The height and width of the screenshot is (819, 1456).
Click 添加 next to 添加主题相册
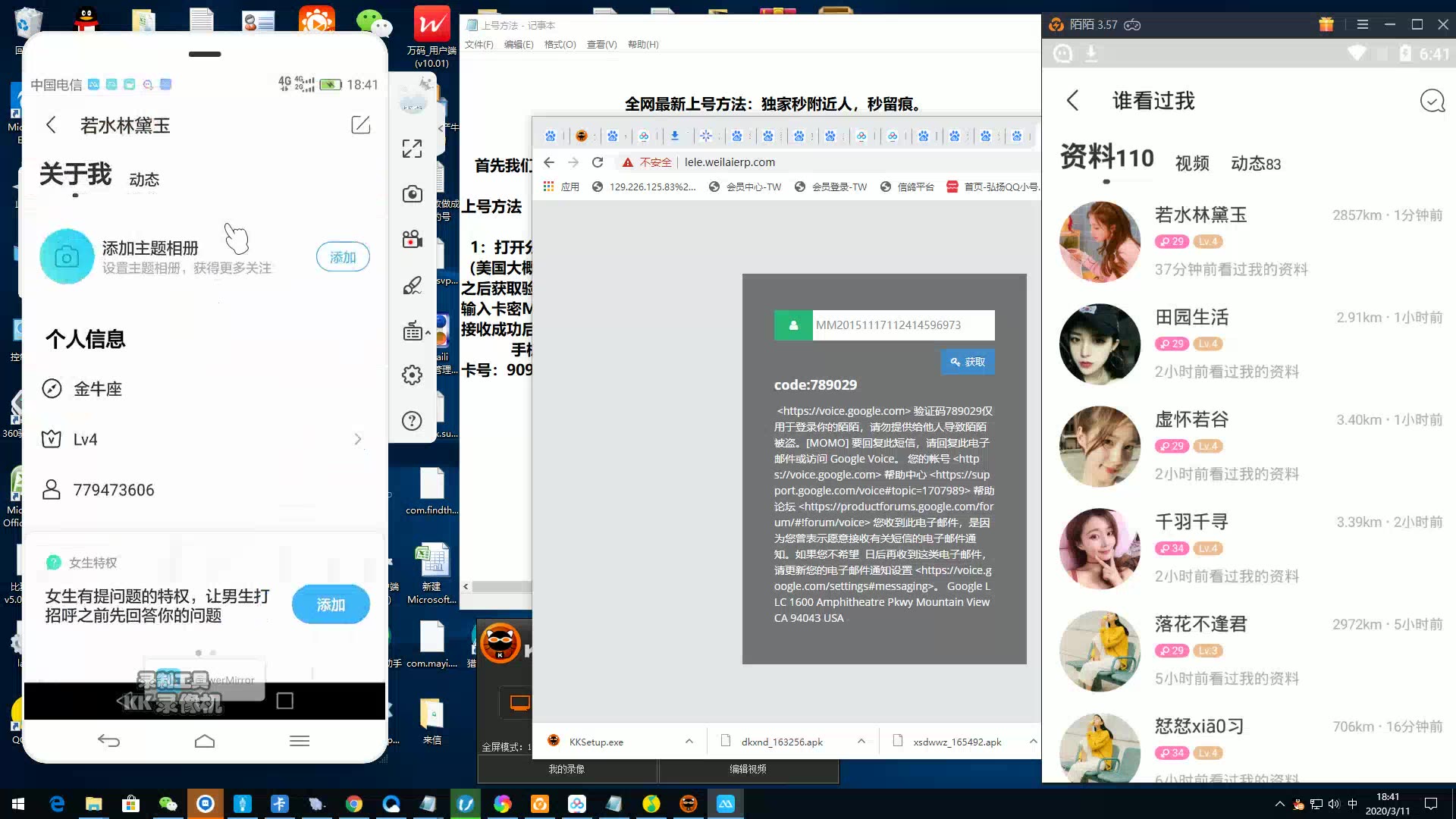(343, 257)
